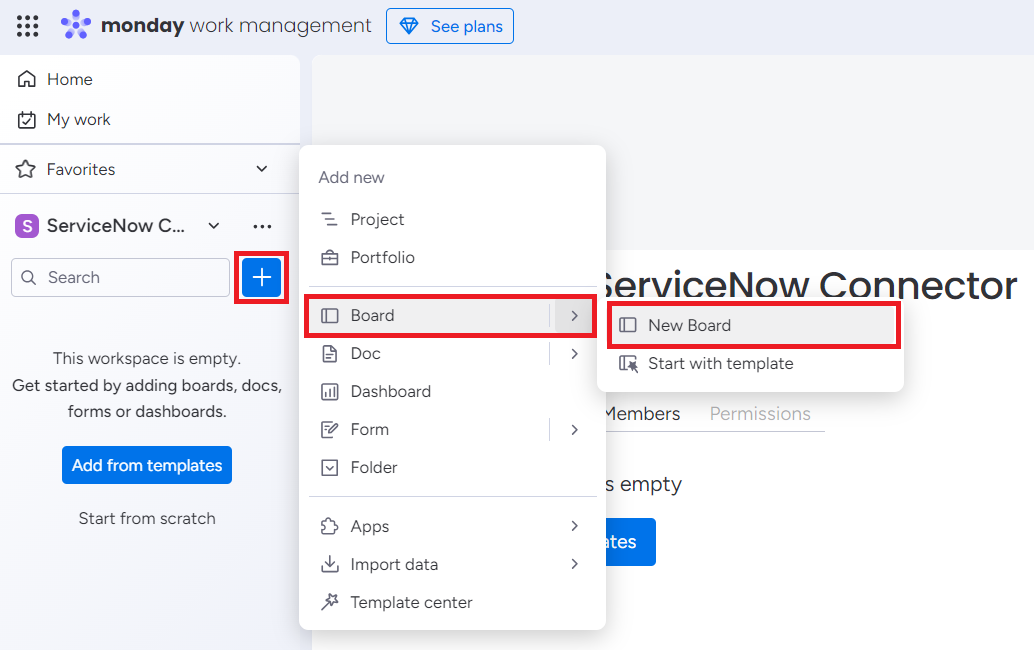Click the Folder icon in the menu
The image size is (1034, 650).
[329, 467]
